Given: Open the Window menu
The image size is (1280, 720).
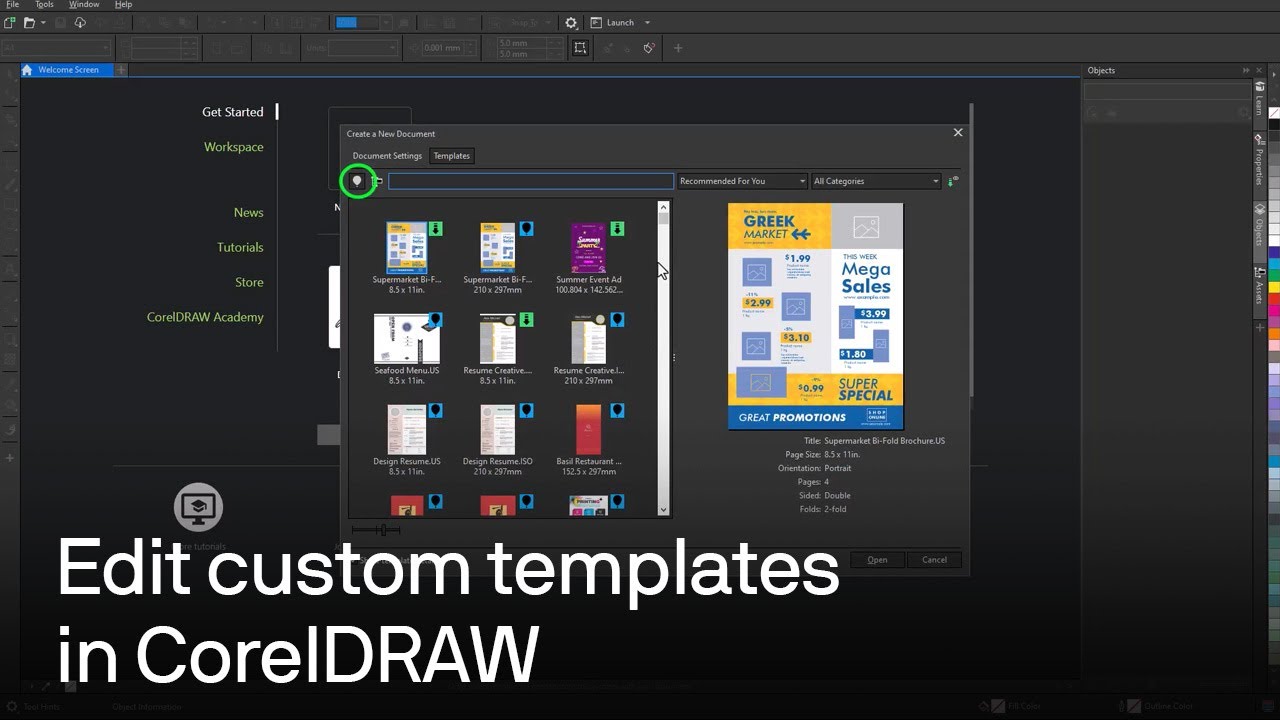Looking at the screenshot, I should click(84, 5).
